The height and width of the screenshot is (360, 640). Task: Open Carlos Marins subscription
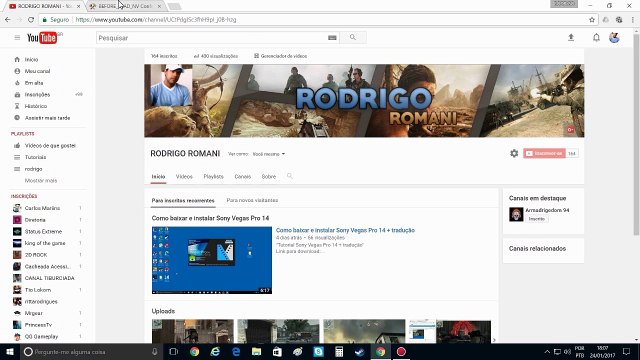point(42,208)
